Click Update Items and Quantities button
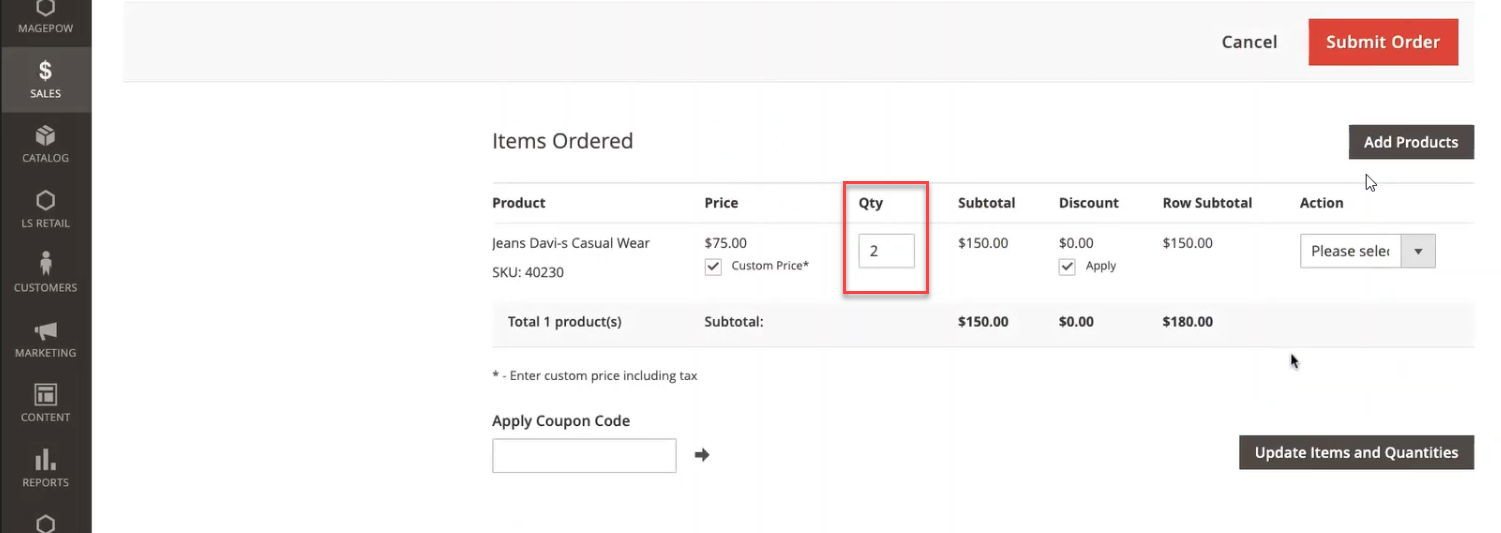 (x=1356, y=452)
